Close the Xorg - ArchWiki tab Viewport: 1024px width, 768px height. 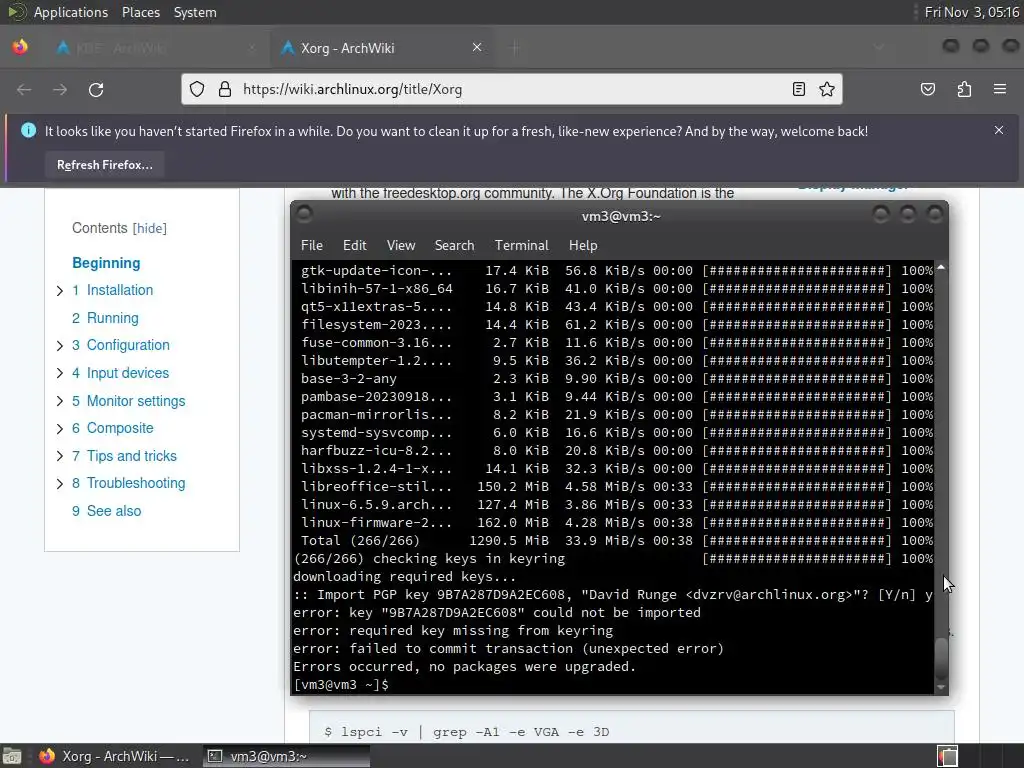click(477, 47)
